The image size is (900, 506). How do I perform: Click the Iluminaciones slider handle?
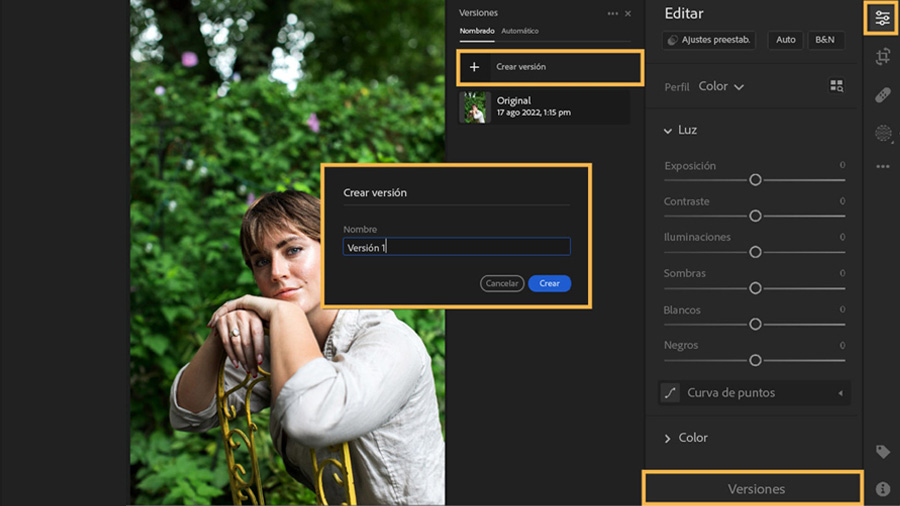[x=755, y=252]
